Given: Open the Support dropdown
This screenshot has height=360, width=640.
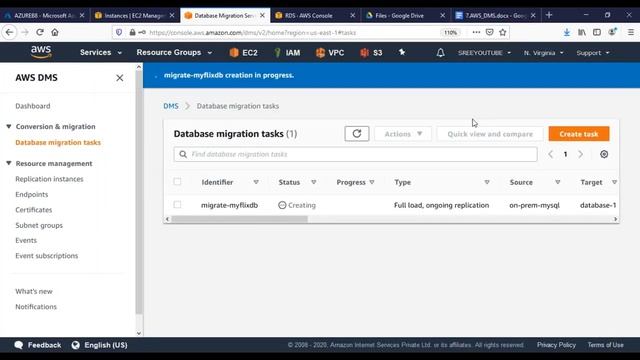Looking at the screenshot, I should tap(593, 53).
